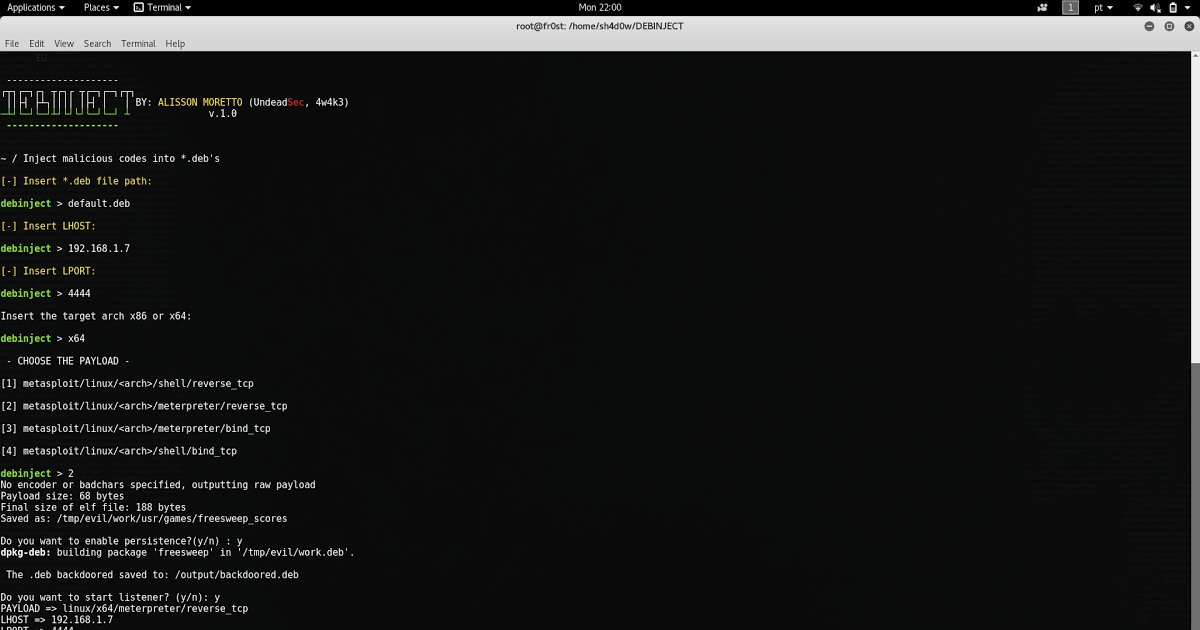Click the Terminal icon in top panel
This screenshot has height=630, width=1200.
pyautogui.click(x=138, y=7)
